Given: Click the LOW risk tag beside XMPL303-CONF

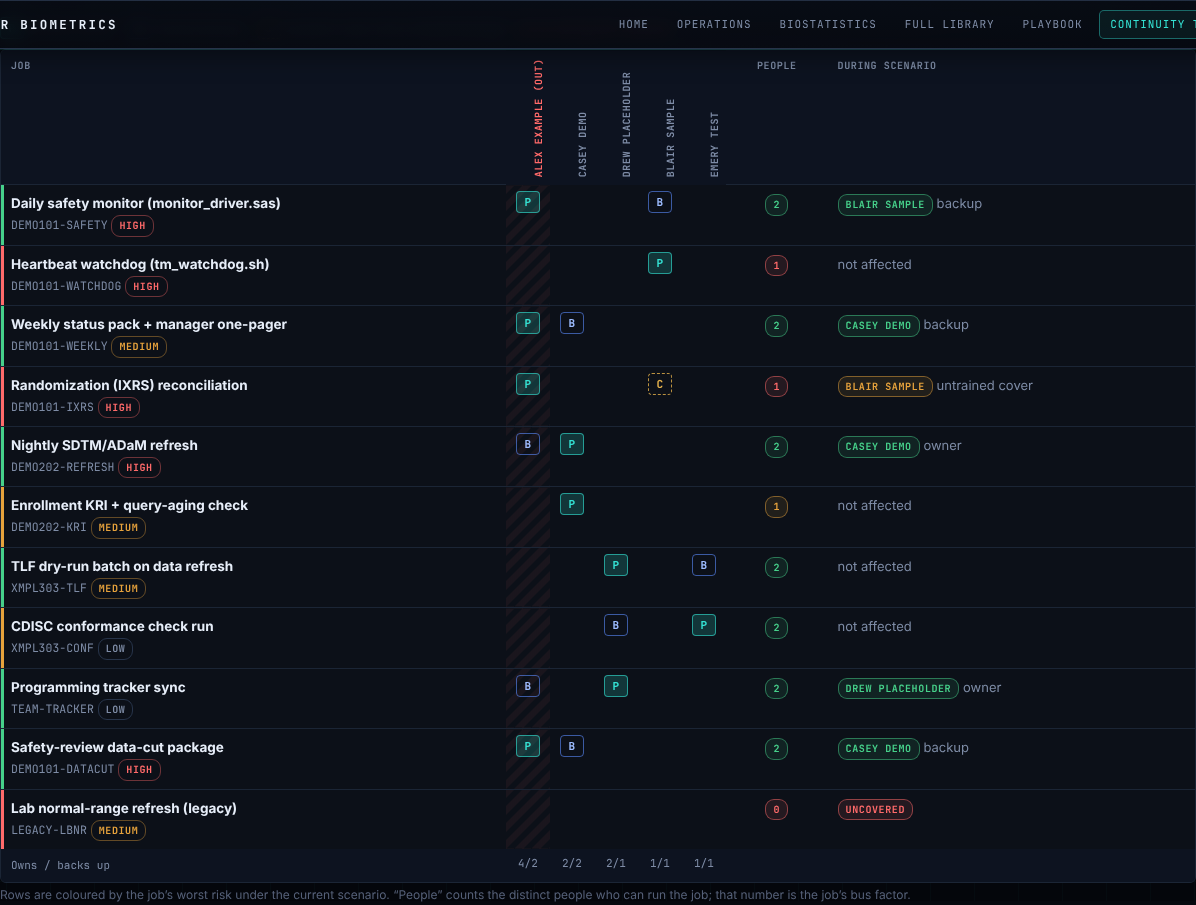Looking at the screenshot, I should pos(115,649).
